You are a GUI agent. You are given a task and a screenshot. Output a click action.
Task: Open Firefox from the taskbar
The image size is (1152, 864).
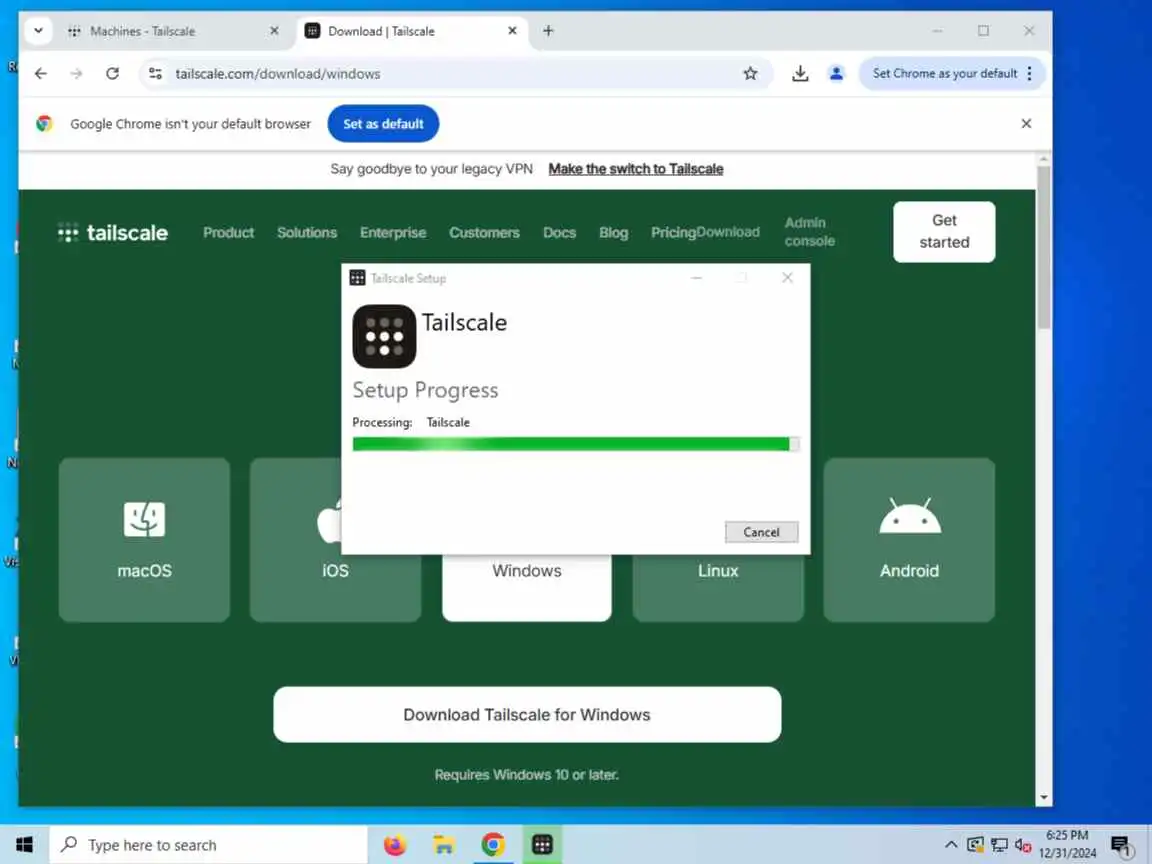coord(395,845)
